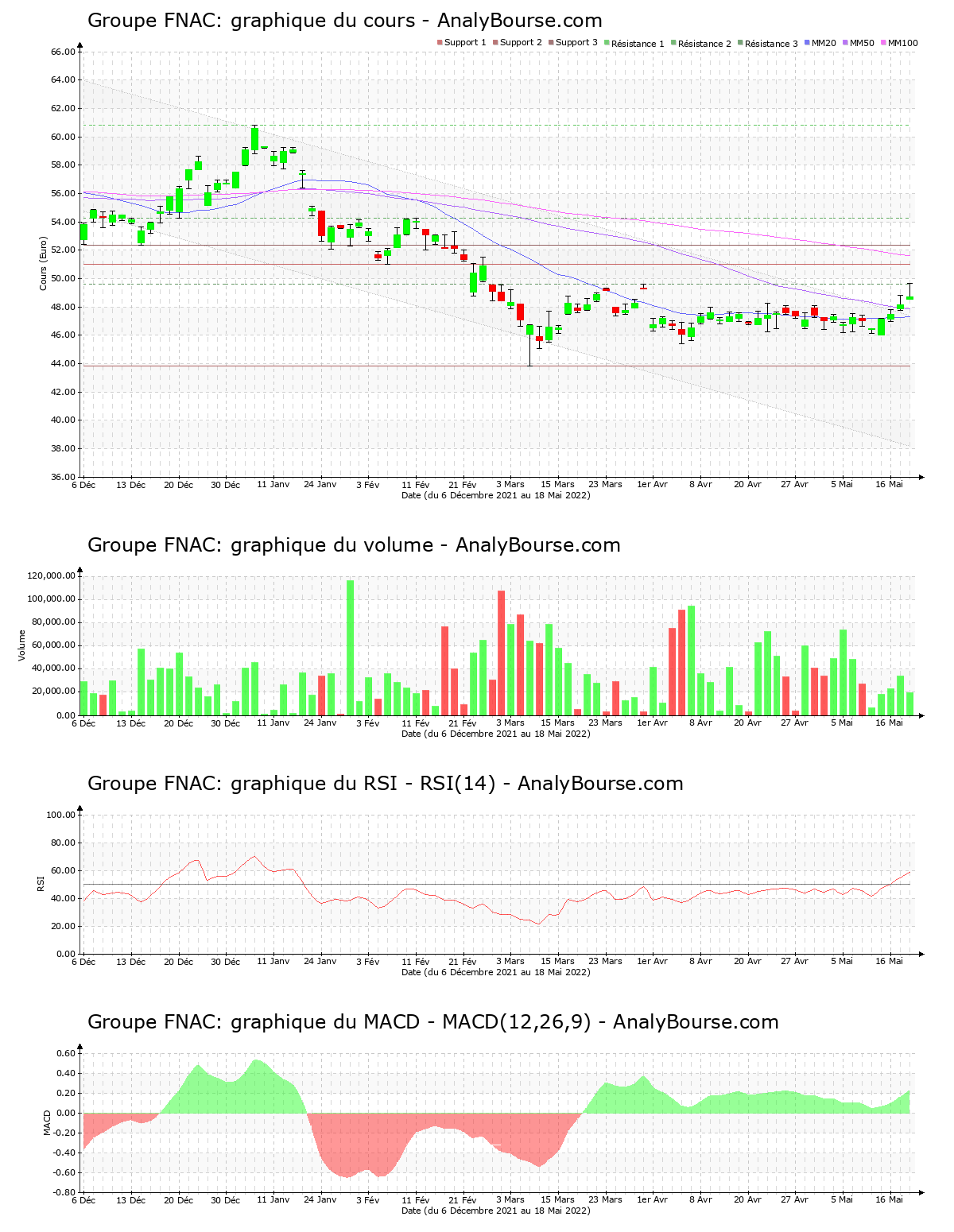Click the 'graphique du RSI - RSI(14)' title

click(x=386, y=784)
